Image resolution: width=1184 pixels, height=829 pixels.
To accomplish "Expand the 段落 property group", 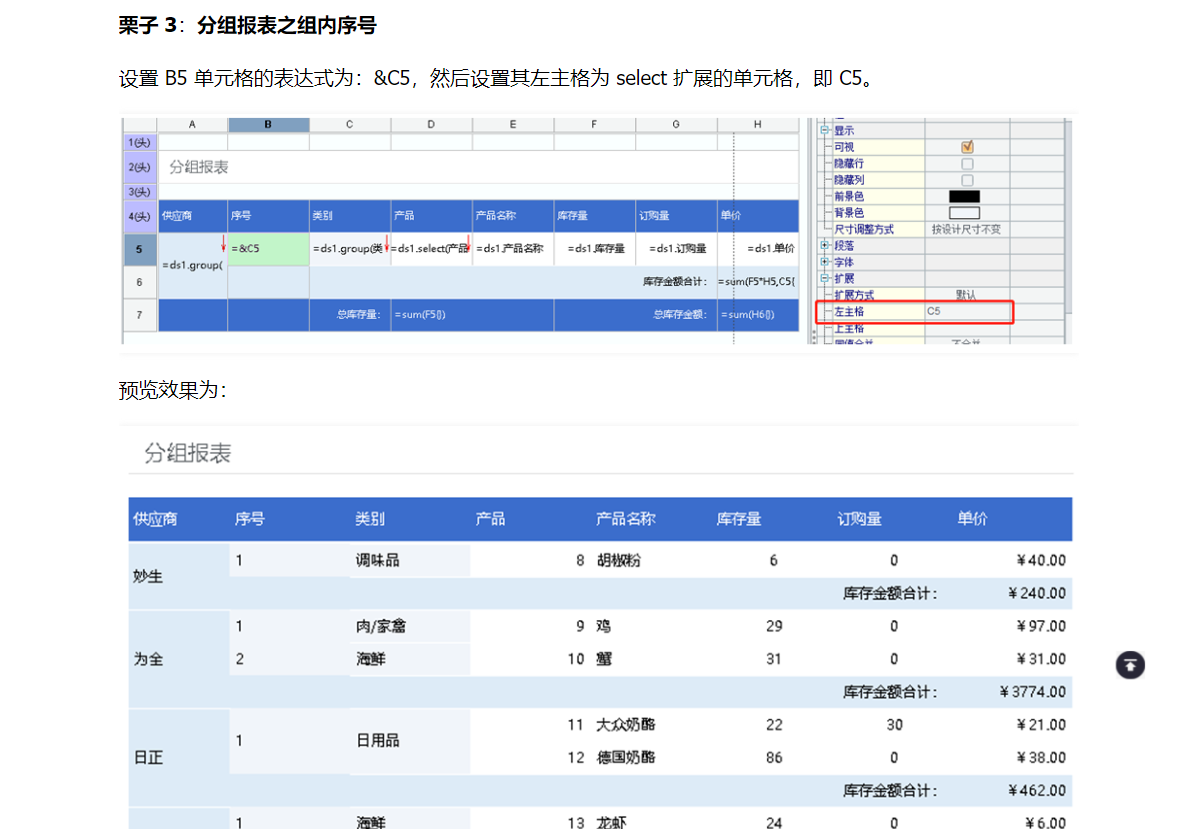I will click(x=825, y=246).
